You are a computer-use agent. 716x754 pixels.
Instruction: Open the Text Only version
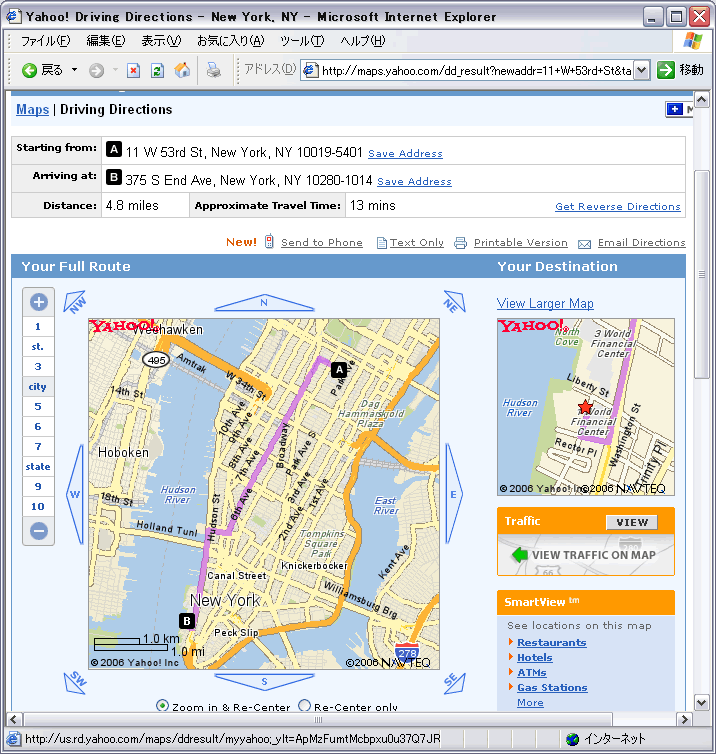(417, 242)
